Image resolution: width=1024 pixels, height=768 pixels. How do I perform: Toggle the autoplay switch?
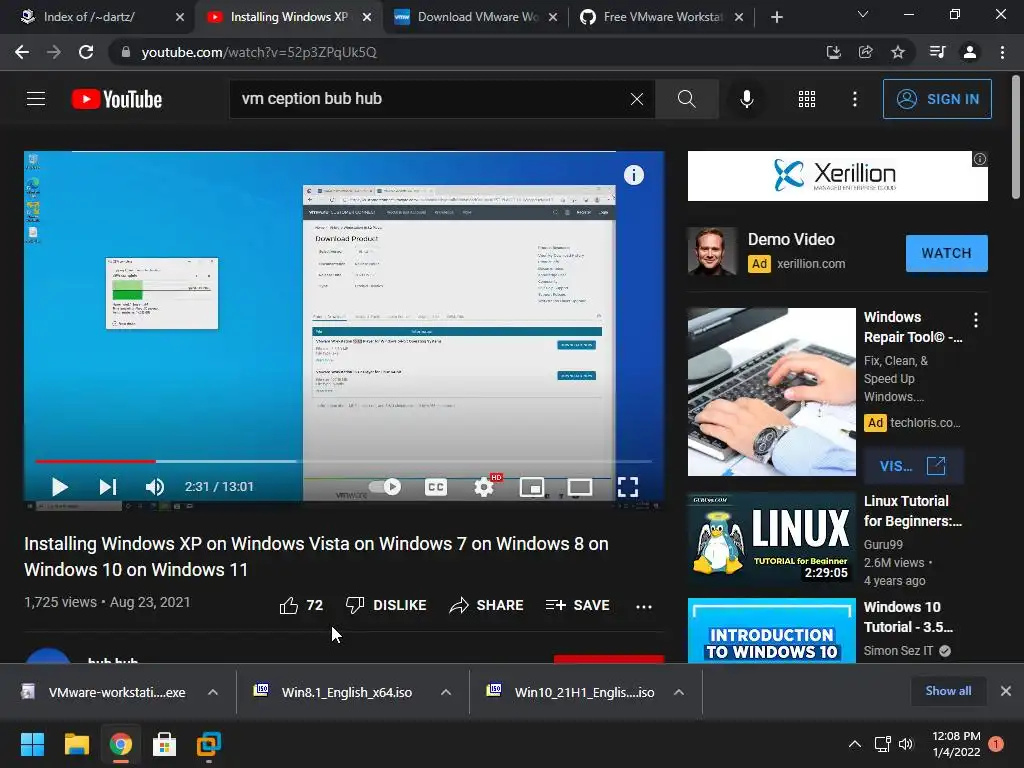(385, 487)
